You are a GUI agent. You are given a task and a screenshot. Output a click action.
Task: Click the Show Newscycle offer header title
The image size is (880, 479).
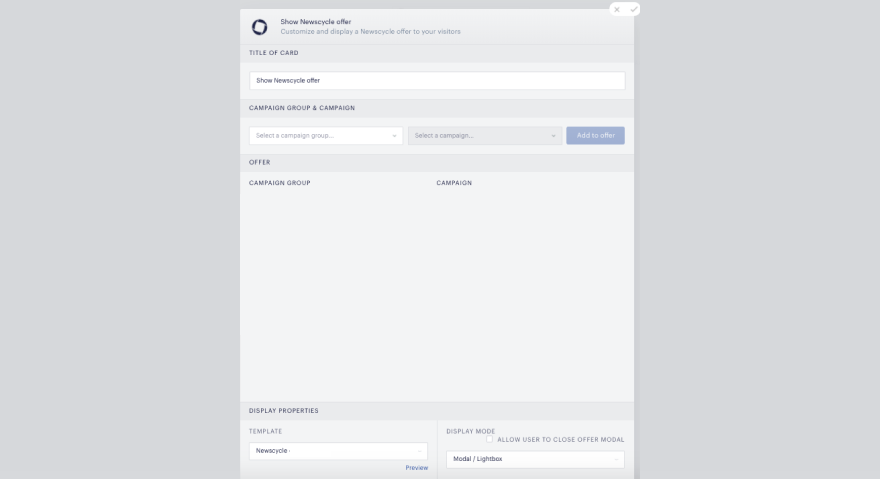click(x=315, y=22)
